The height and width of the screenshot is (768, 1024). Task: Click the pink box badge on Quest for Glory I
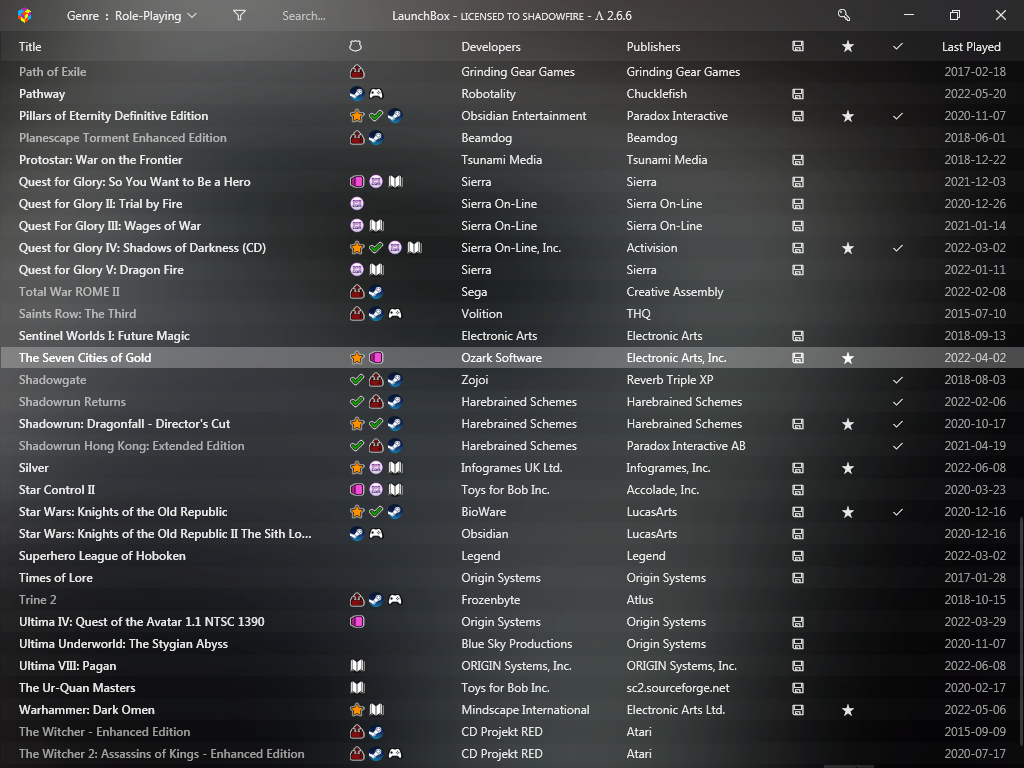357,182
